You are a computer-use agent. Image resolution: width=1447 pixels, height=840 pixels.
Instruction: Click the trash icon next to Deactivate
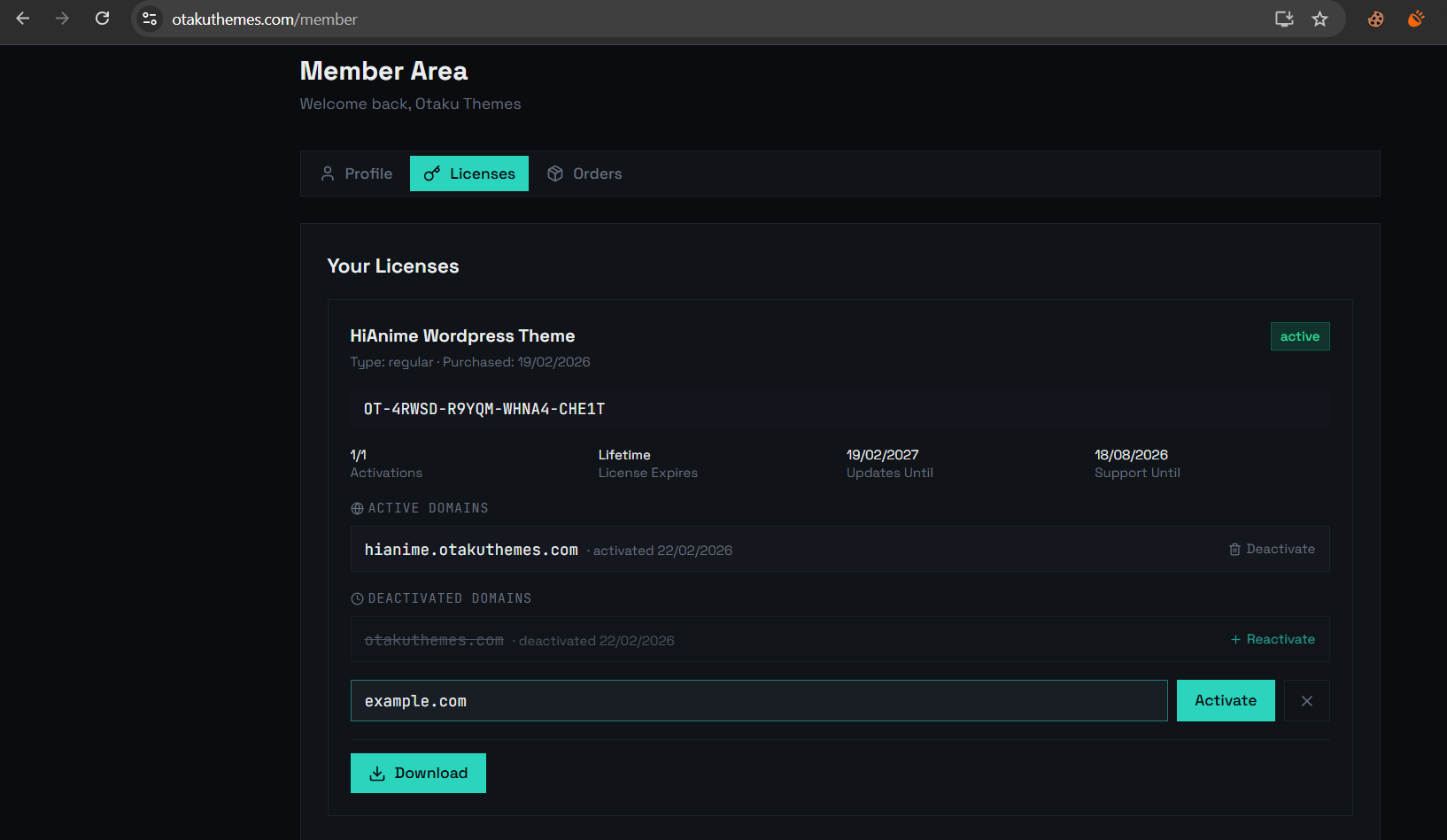pos(1234,549)
